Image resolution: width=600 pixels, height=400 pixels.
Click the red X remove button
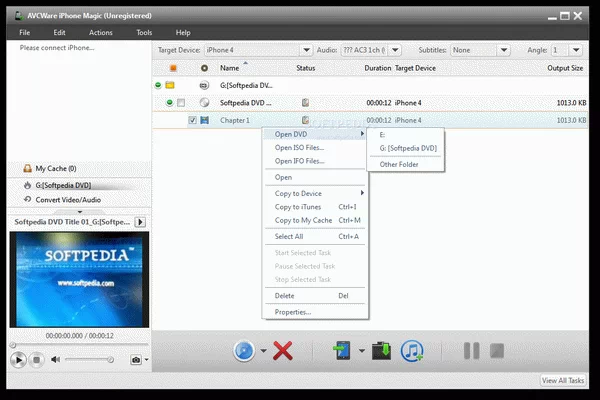click(x=283, y=351)
